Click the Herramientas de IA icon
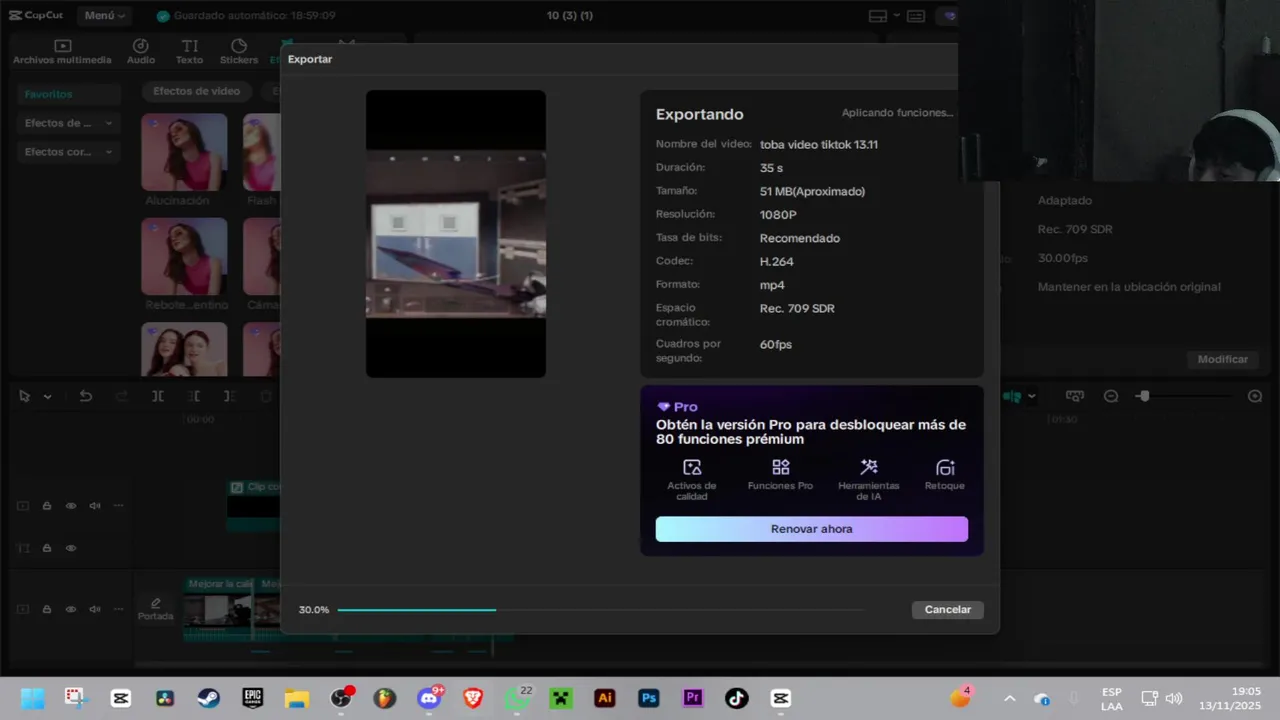The image size is (1280, 720). [869, 467]
